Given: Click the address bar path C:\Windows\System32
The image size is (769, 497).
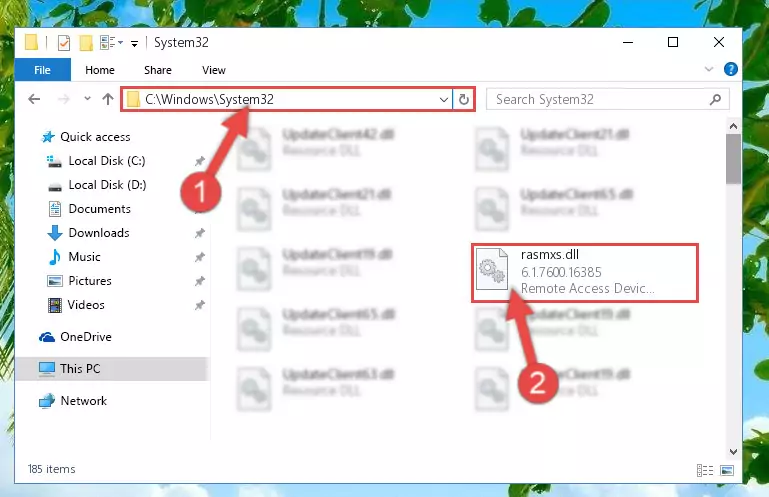Looking at the screenshot, I should click(x=209, y=99).
